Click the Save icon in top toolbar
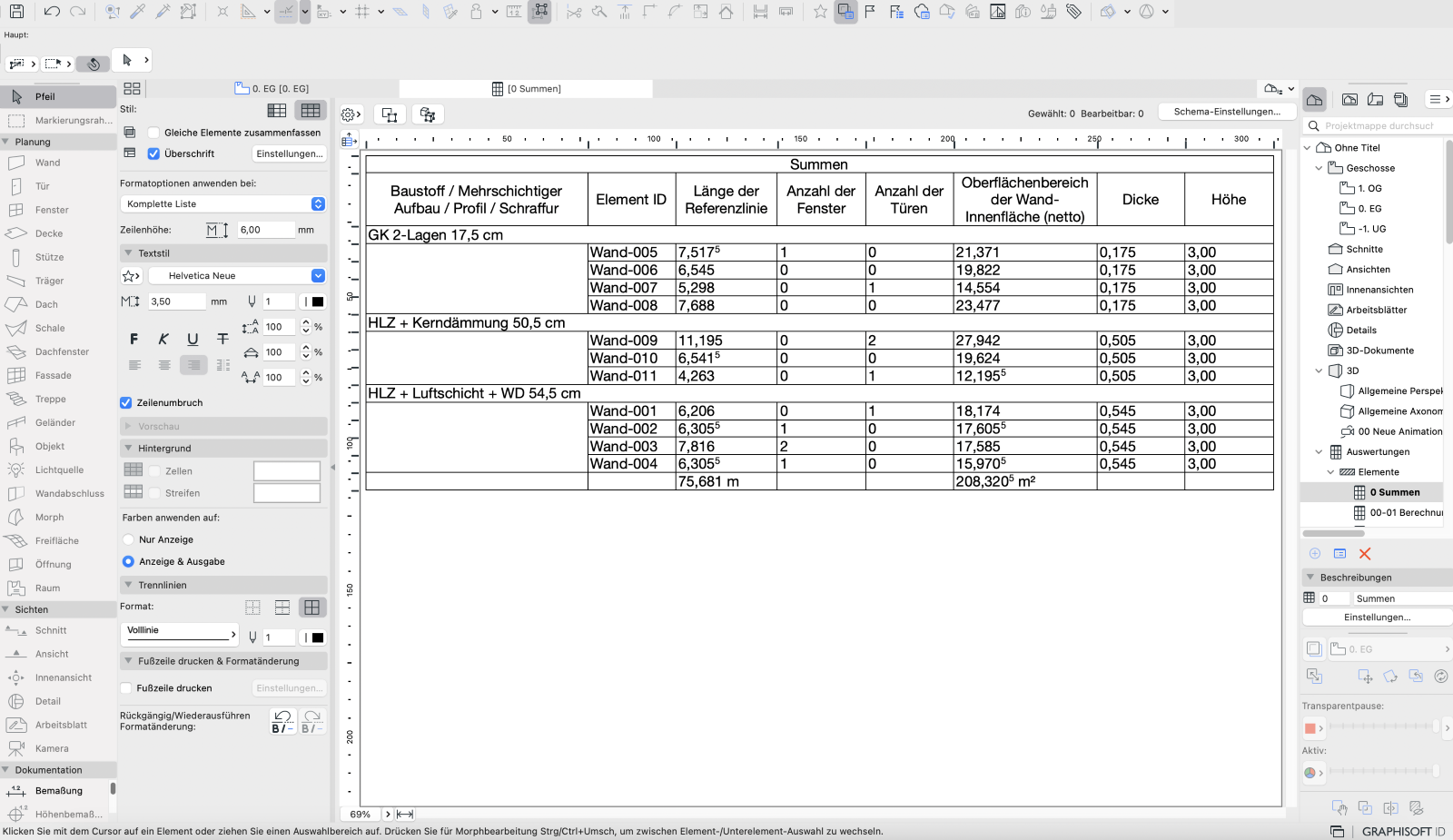This screenshot has width=1453, height=840. (x=16, y=12)
